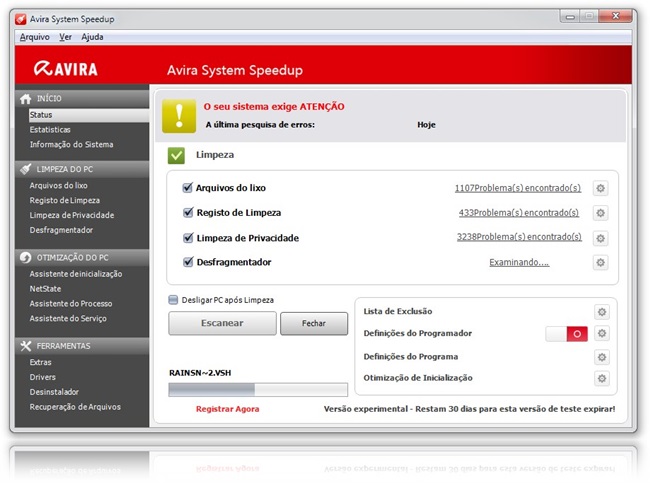Click the green Limpeza checkmark icon
Image resolution: width=650 pixels, height=483 pixels.
pos(176,155)
